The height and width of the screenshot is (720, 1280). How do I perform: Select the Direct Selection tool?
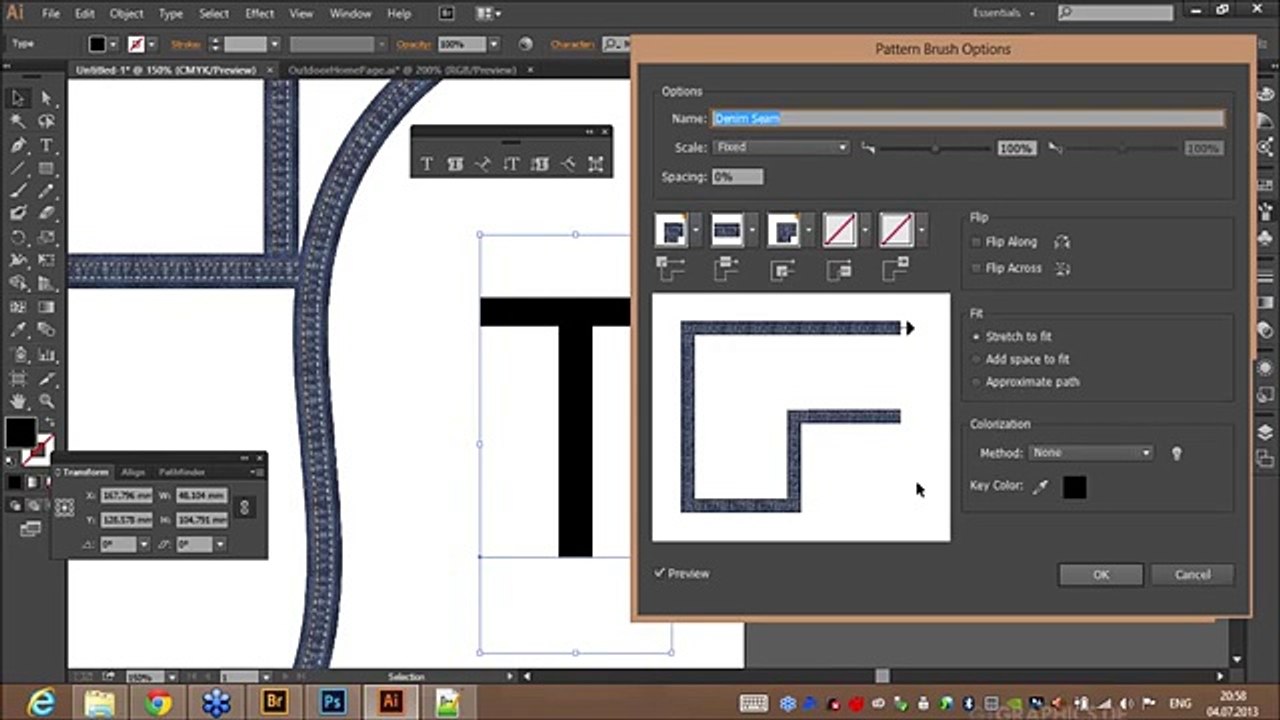point(46,98)
